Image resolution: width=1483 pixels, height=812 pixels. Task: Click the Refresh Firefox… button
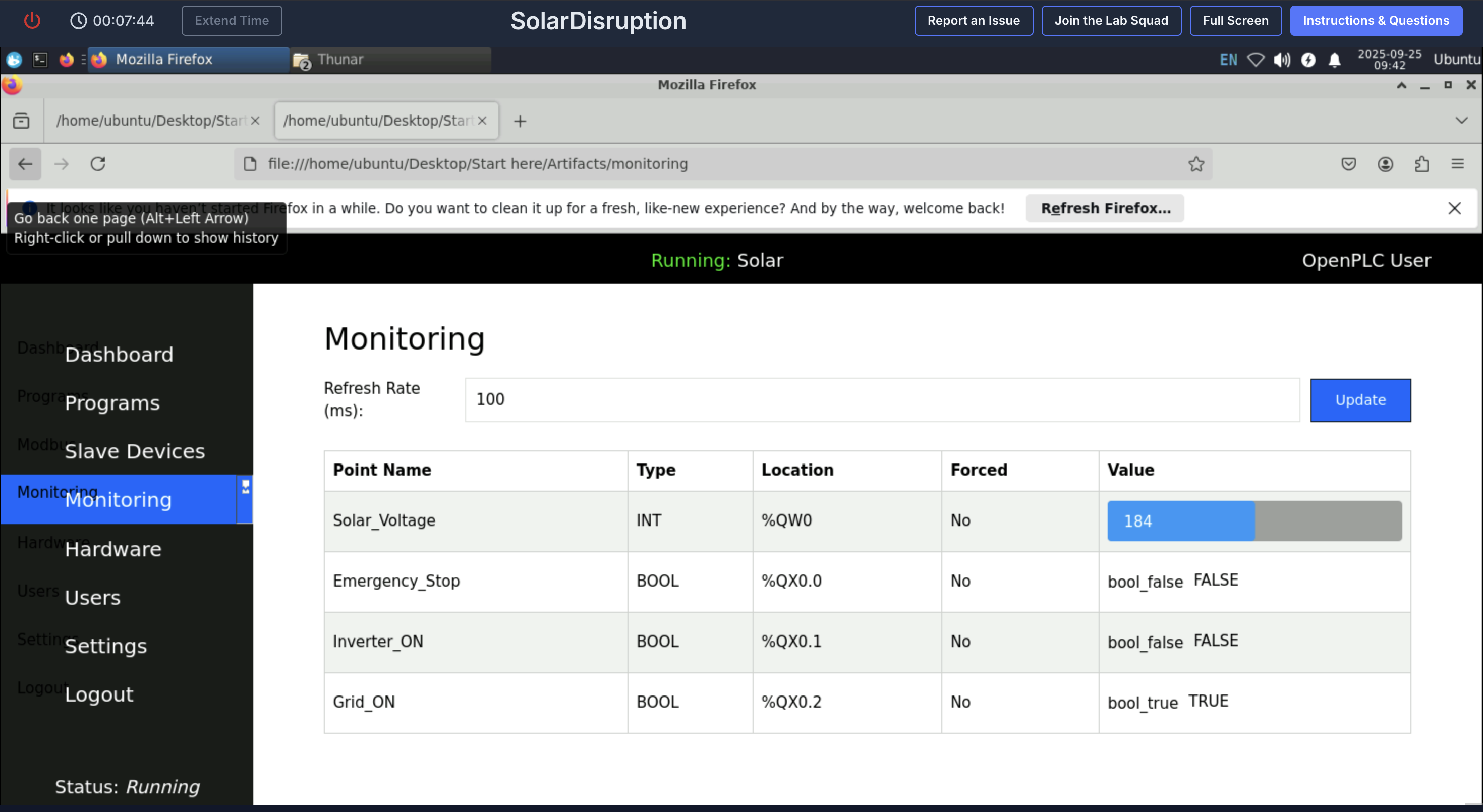tap(1105, 208)
